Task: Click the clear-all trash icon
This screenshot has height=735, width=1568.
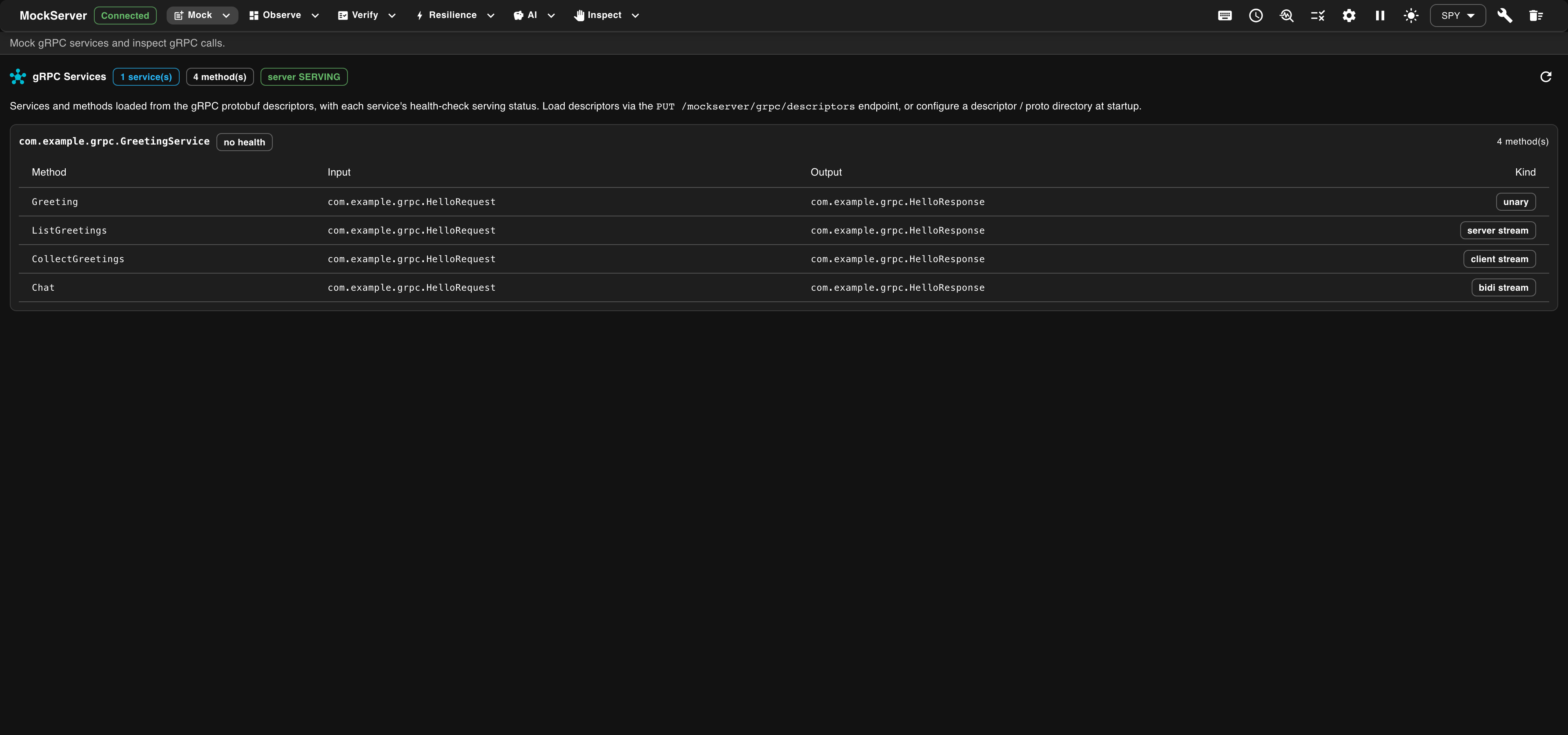Action: point(1536,16)
